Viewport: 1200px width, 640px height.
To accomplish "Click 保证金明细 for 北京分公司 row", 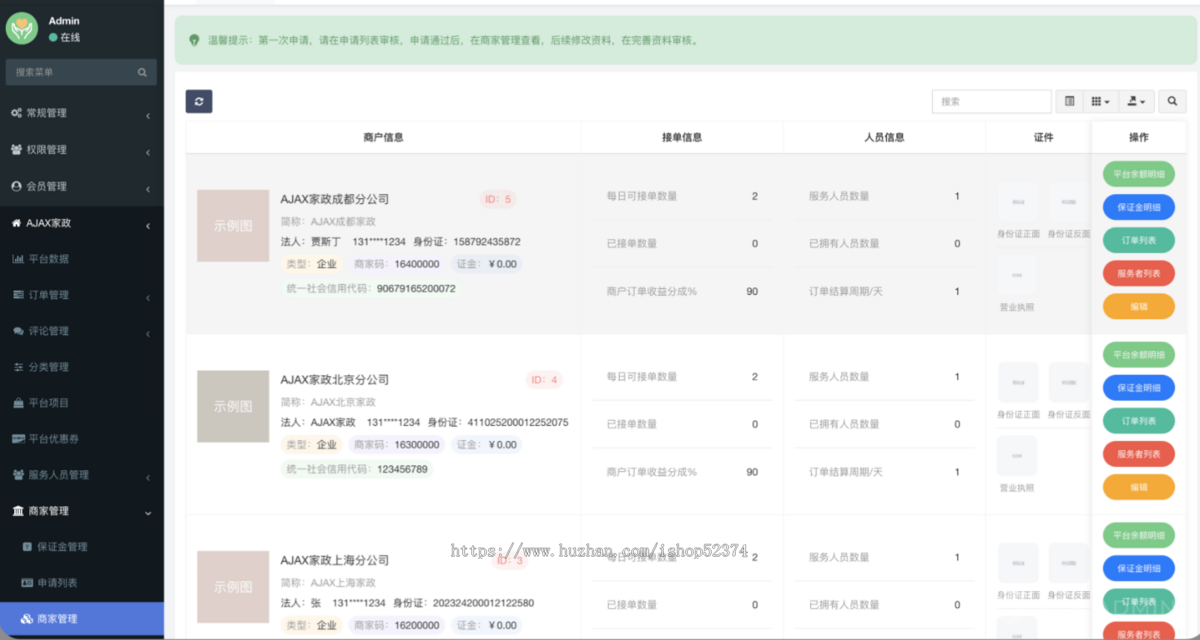I will [x=1138, y=387].
